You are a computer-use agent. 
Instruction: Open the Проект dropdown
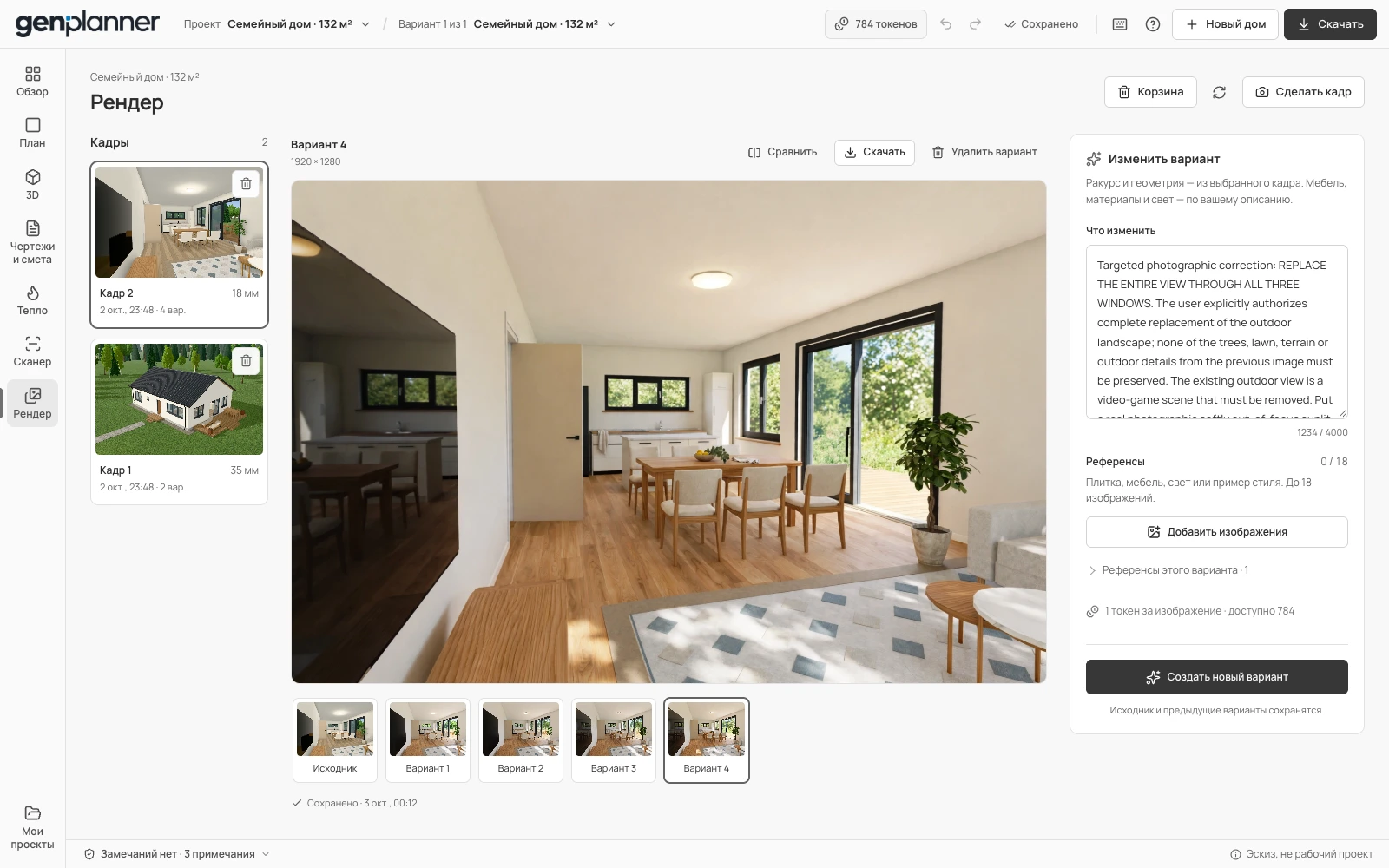click(x=277, y=24)
